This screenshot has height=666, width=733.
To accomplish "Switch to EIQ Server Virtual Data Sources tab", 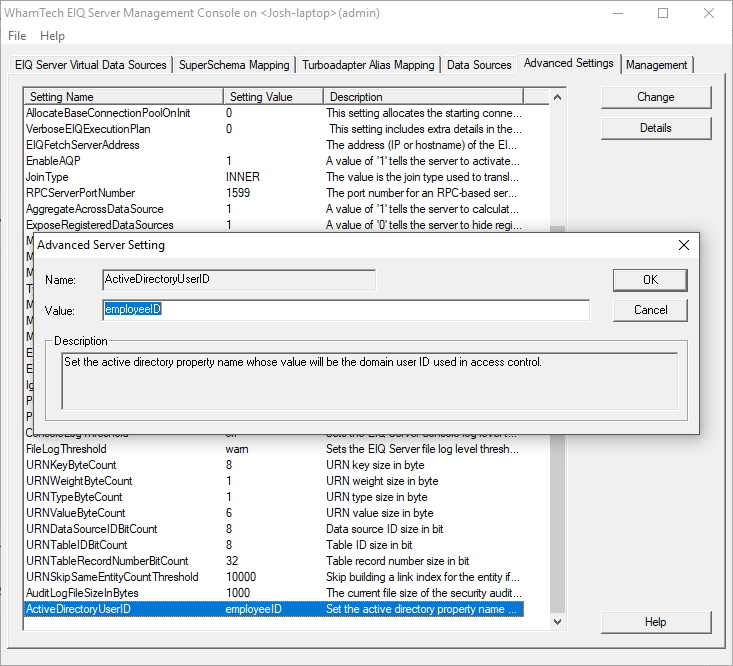I will click(x=91, y=65).
